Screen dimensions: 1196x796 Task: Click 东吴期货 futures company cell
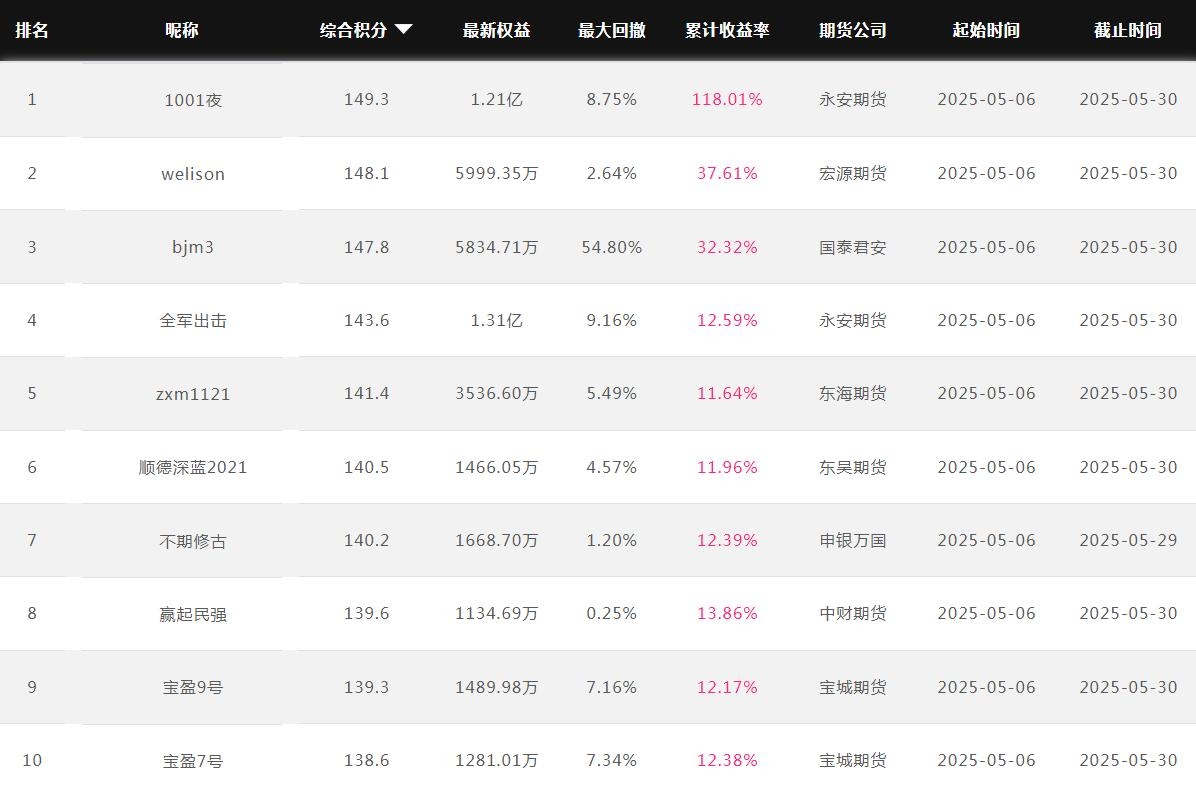853,467
